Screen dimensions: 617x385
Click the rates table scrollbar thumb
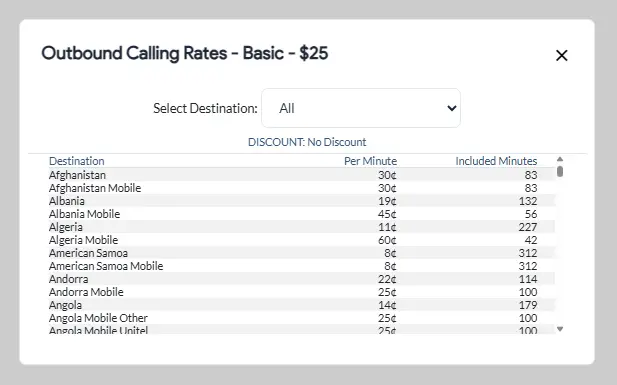coord(560,171)
